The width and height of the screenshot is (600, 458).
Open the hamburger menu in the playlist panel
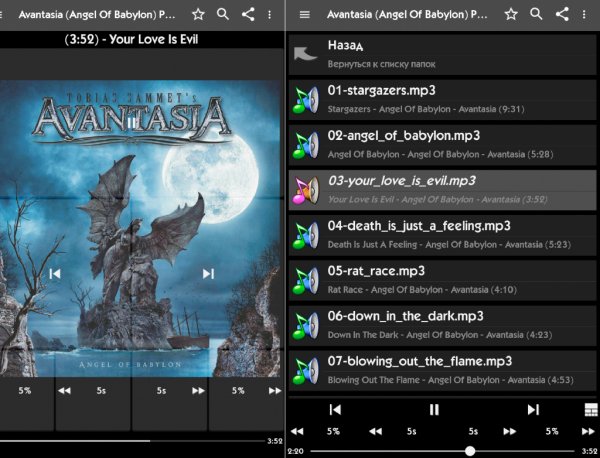click(304, 15)
